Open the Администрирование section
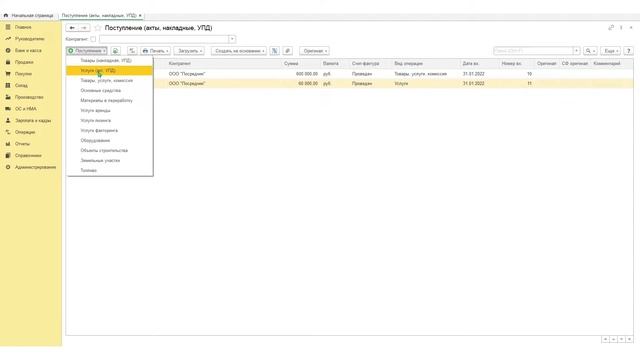The width and height of the screenshot is (640, 360). (x=35, y=167)
